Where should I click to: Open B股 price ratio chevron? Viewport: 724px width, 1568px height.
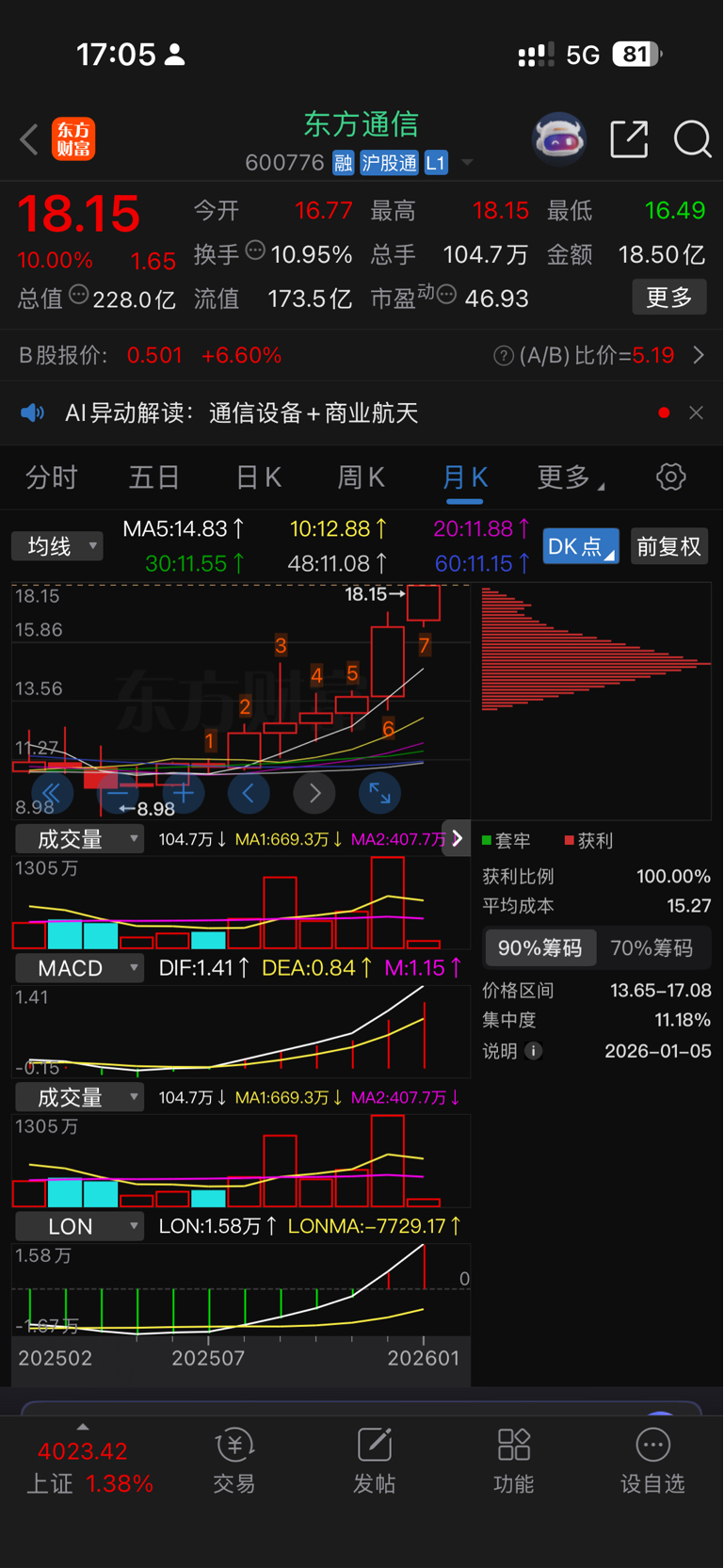click(699, 355)
